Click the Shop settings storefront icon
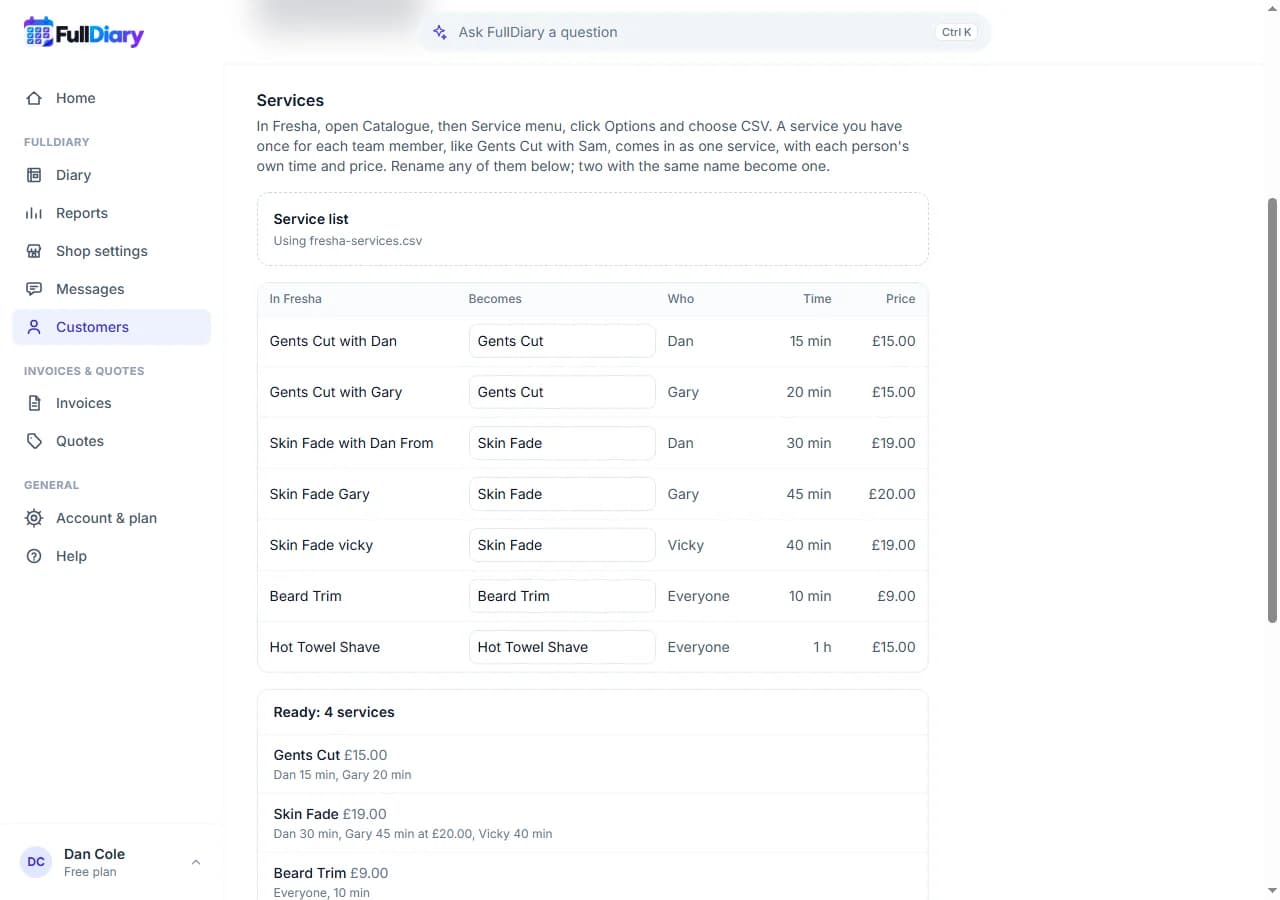This screenshot has height=900, width=1280. (x=34, y=251)
